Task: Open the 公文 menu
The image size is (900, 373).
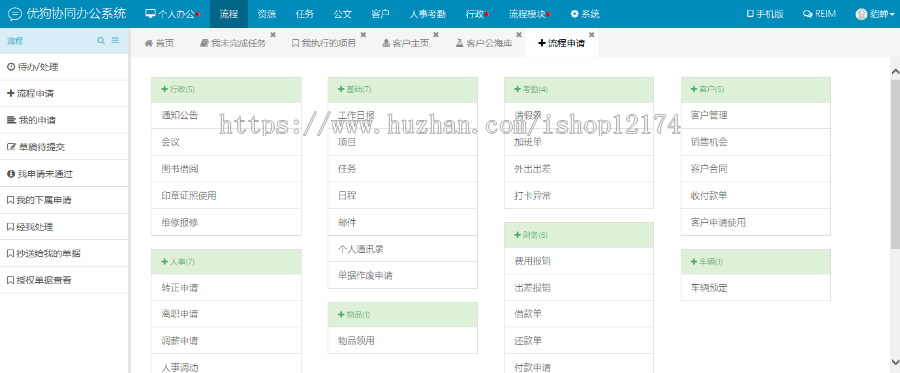Action: [343, 14]
